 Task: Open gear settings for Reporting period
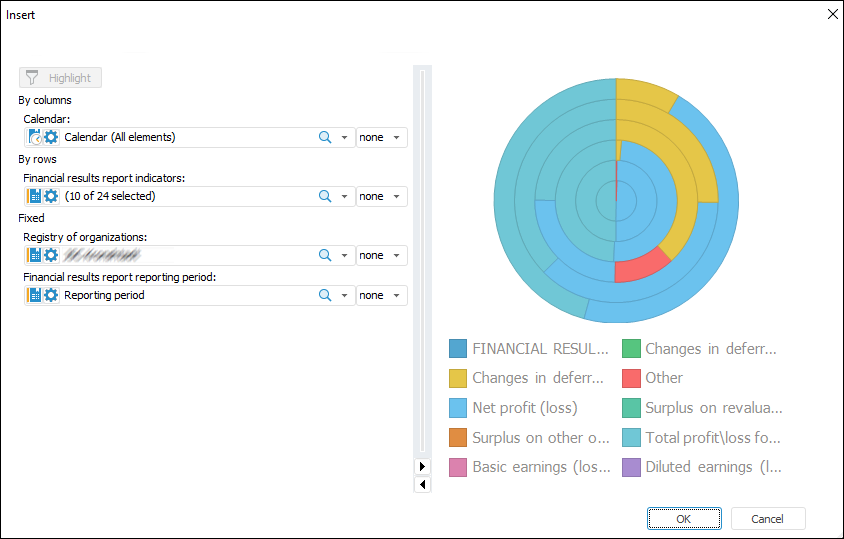pos(51,295)
